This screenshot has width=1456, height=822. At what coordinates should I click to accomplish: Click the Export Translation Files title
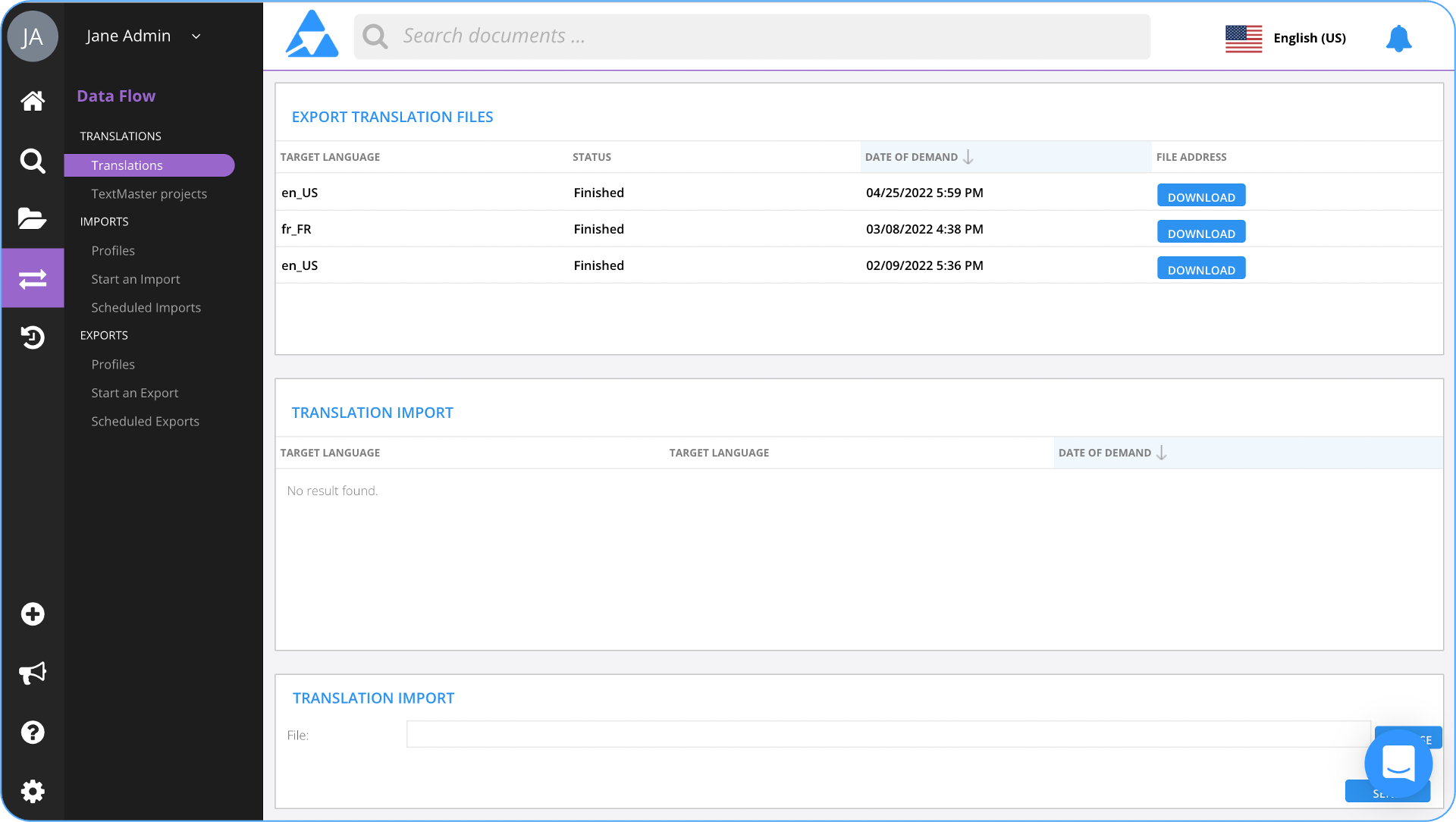pyautogui.click(x=392, y=117)
